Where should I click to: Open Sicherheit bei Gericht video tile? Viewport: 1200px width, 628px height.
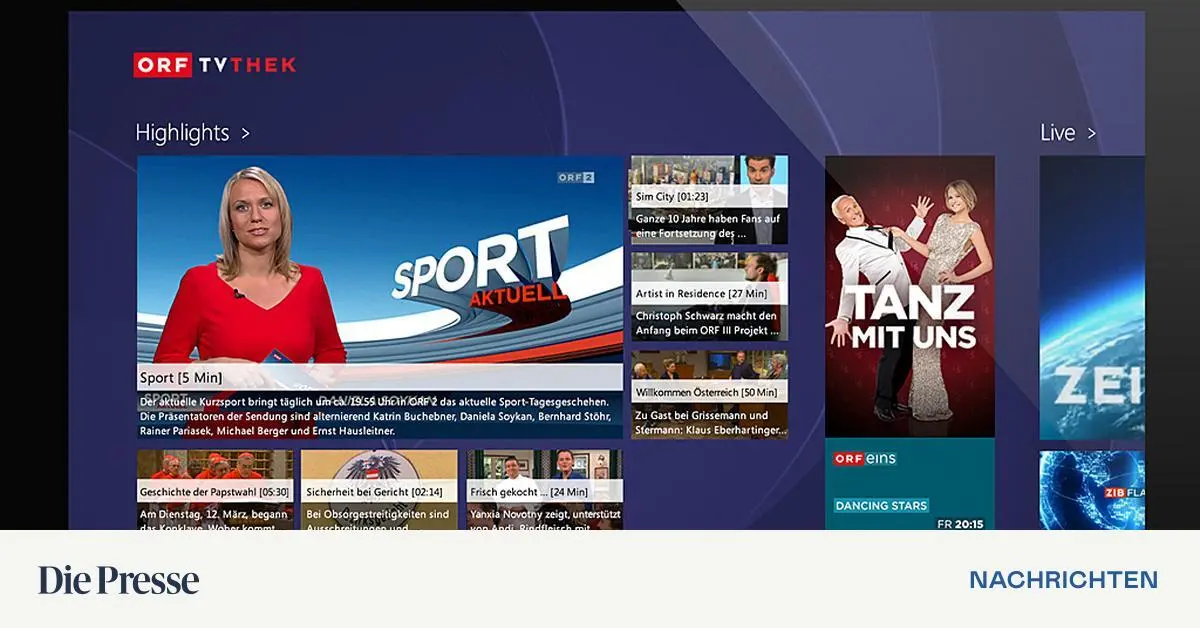379,490
